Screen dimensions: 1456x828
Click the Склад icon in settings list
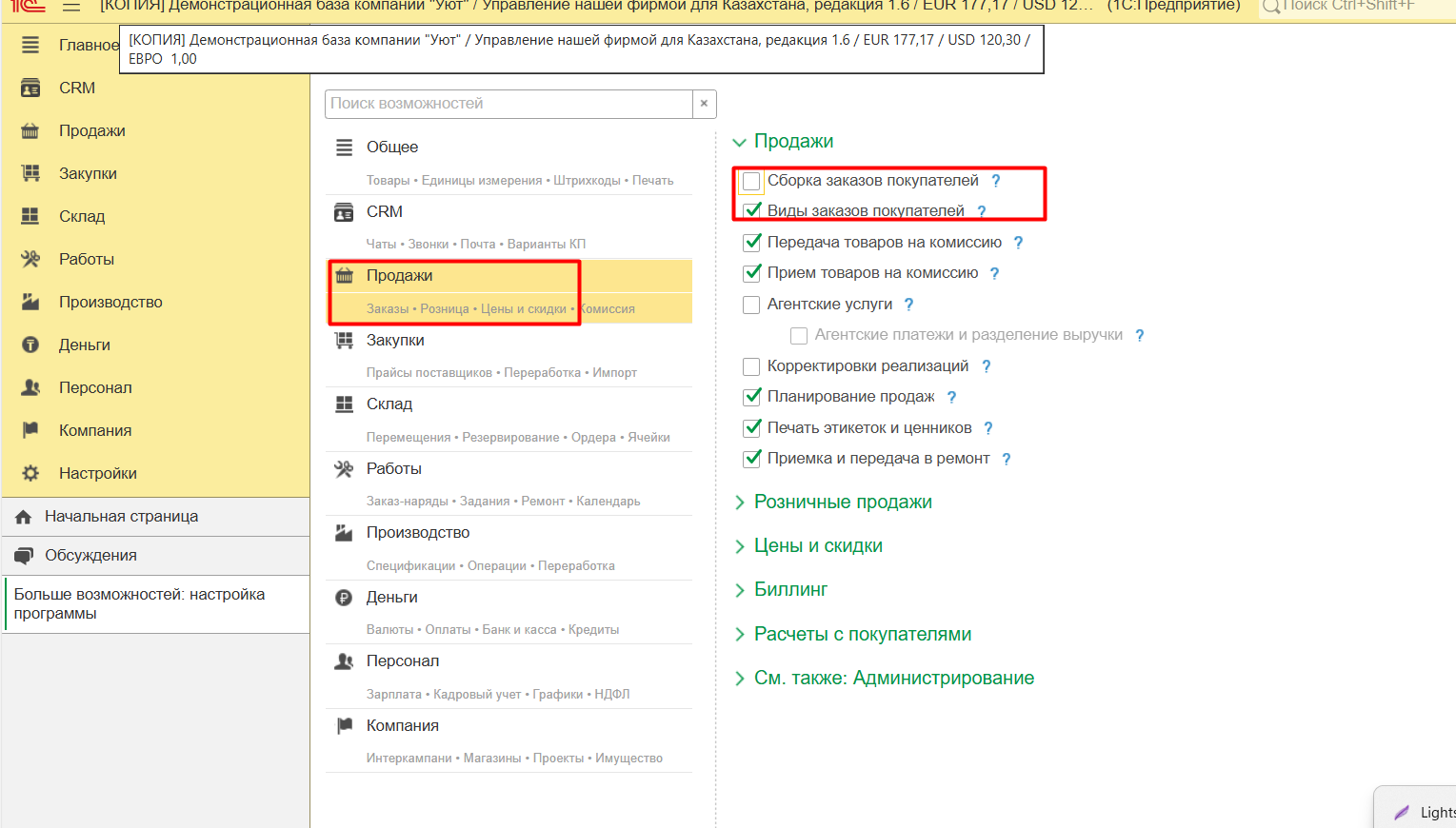coord(344,404)
